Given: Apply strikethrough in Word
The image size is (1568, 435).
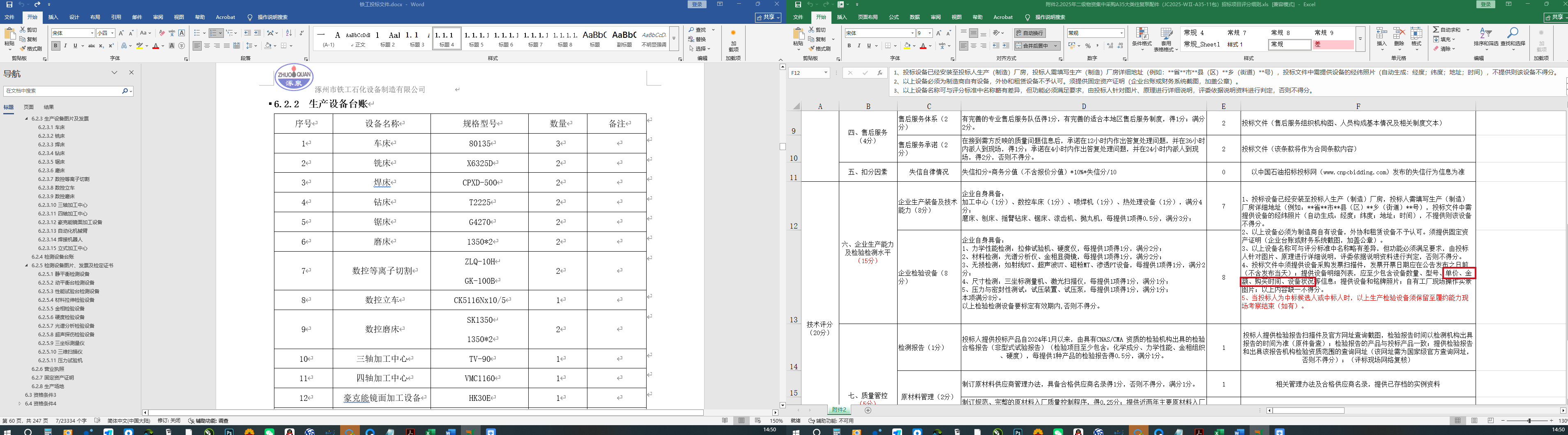Looking at the screenshot, I should coord(91,46).
